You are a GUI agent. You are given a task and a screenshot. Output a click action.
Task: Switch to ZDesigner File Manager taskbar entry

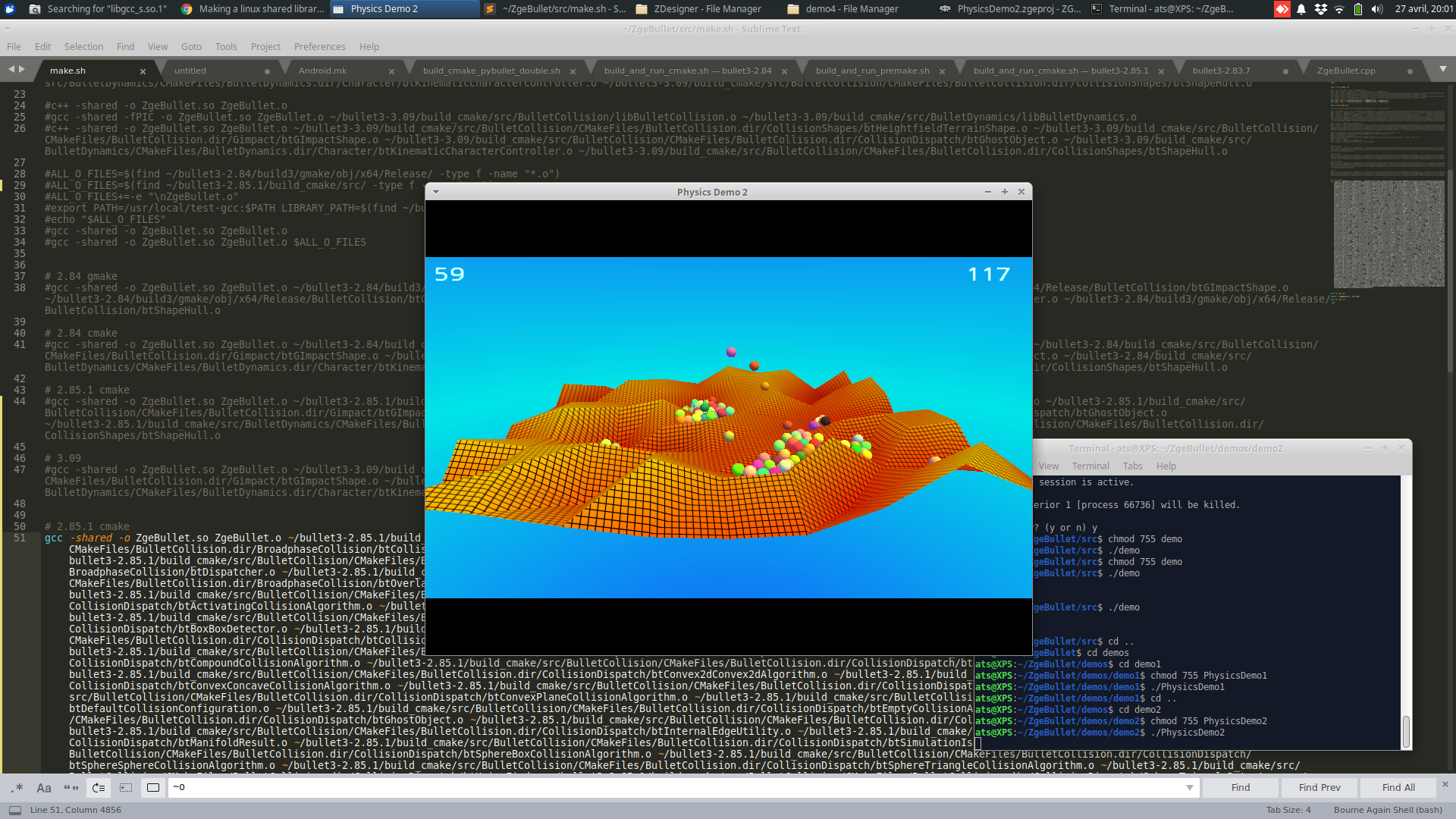708,9
